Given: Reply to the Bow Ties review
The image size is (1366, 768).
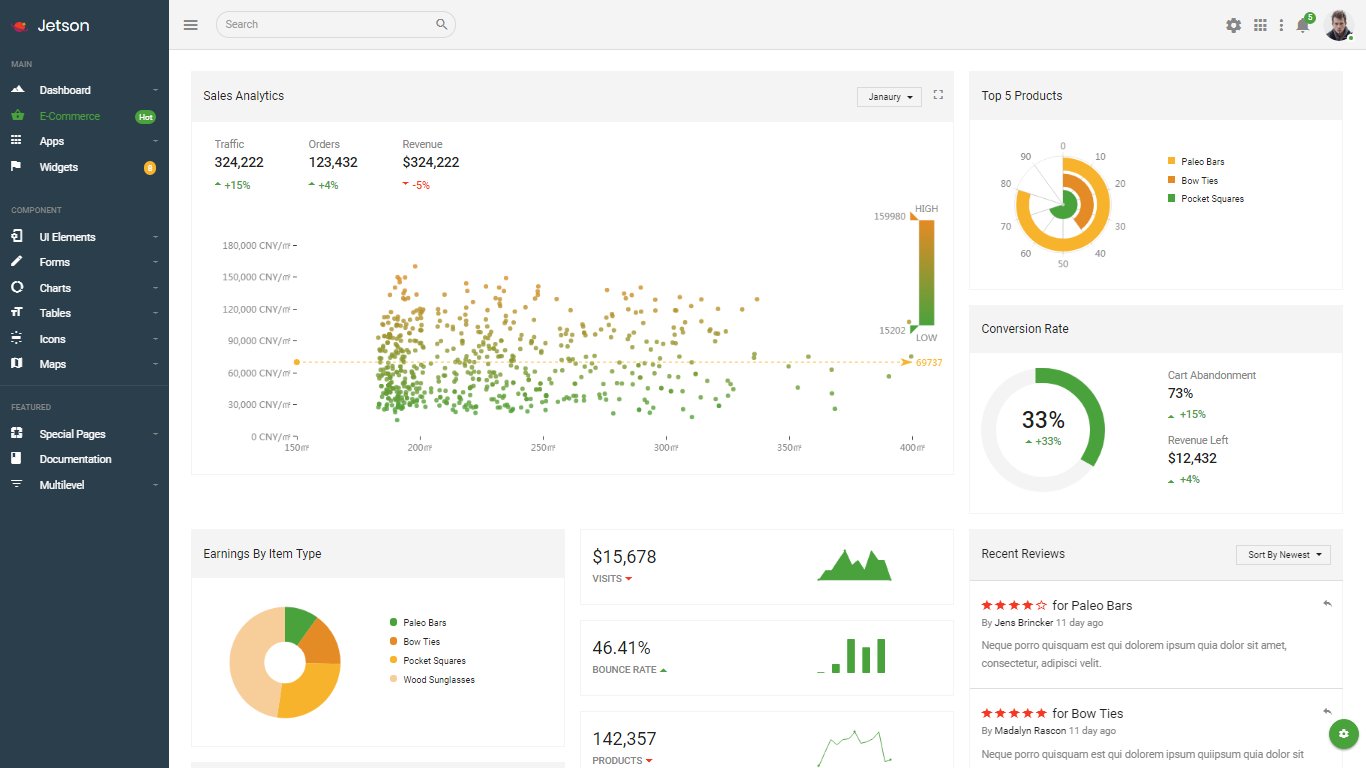Looking at the screenshot, I should (1327, 711).
